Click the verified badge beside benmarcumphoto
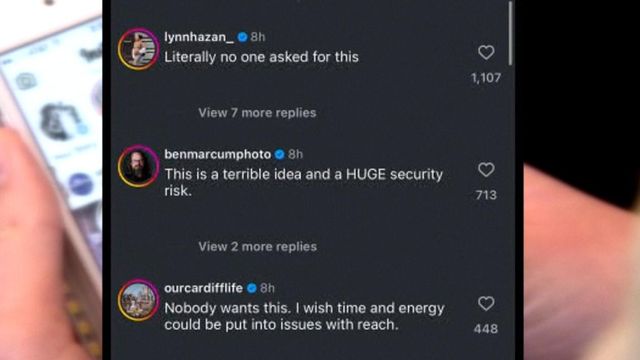 pyautogui.click(x=280, y=154)
